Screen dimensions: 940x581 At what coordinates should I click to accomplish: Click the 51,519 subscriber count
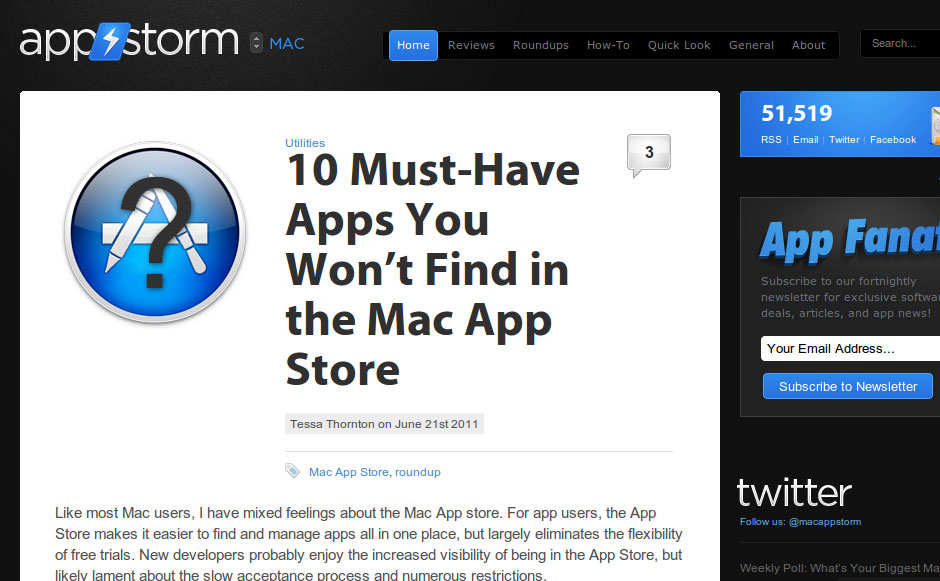click(x=796, y=113)
